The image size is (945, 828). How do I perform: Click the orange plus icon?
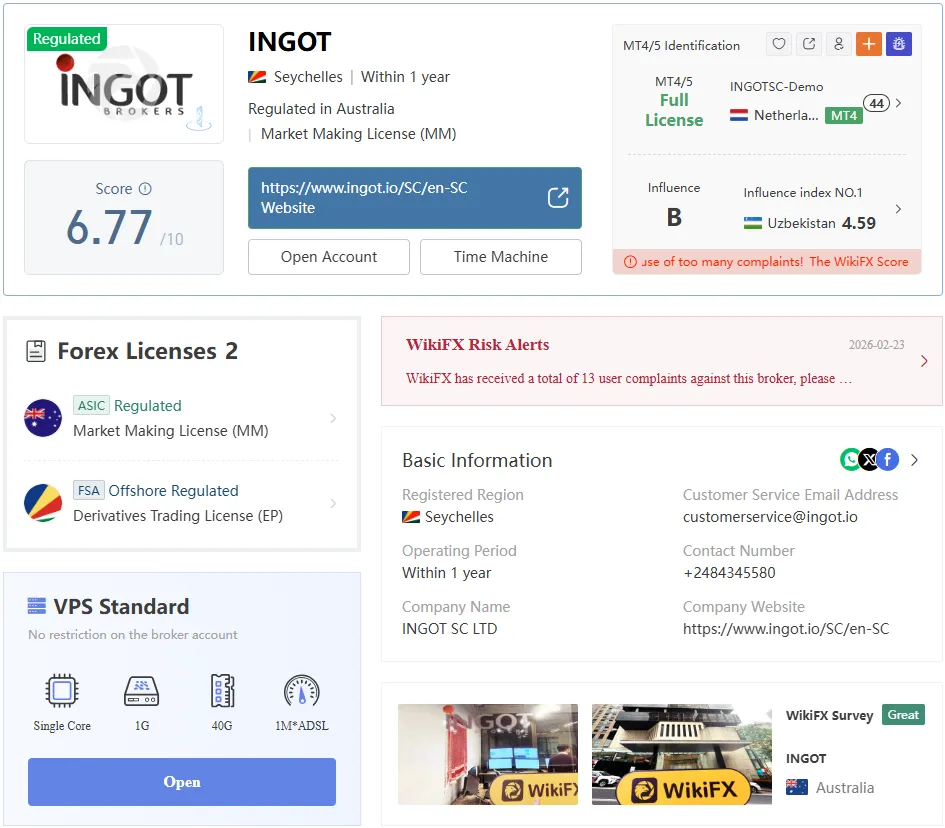(x=868, y=43)
